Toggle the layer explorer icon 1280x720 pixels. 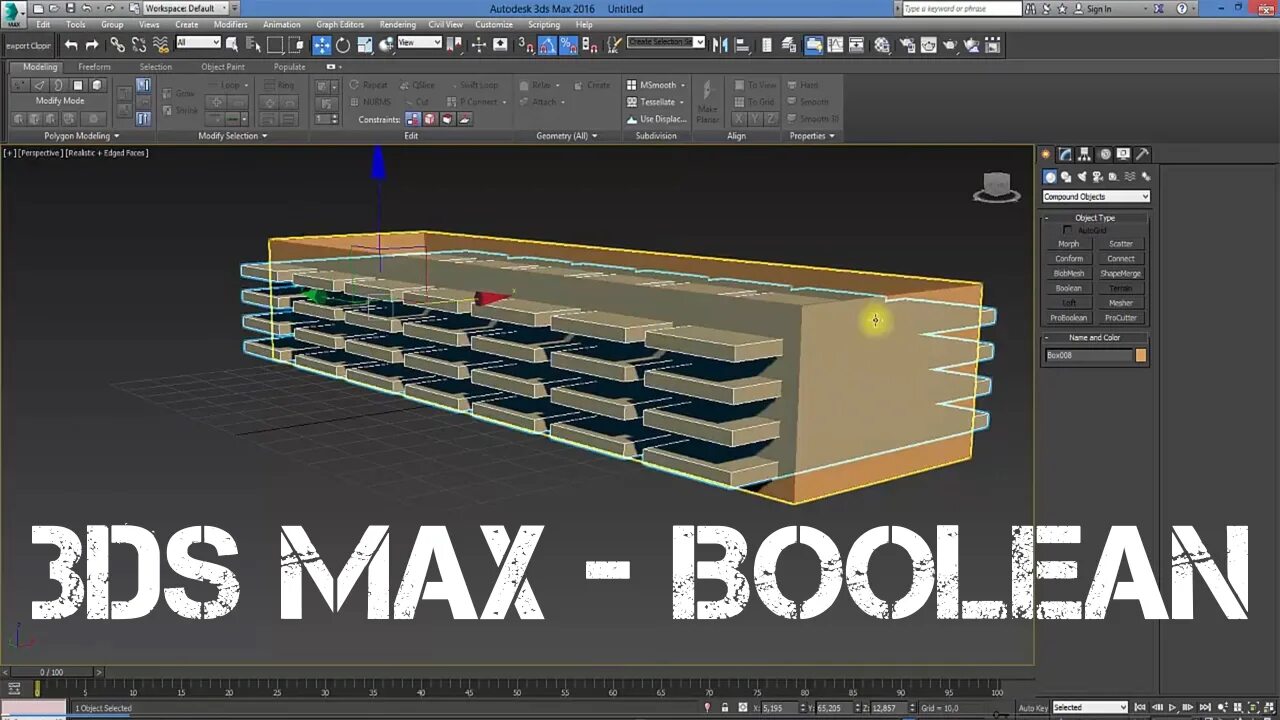click(x=790, y=45)
